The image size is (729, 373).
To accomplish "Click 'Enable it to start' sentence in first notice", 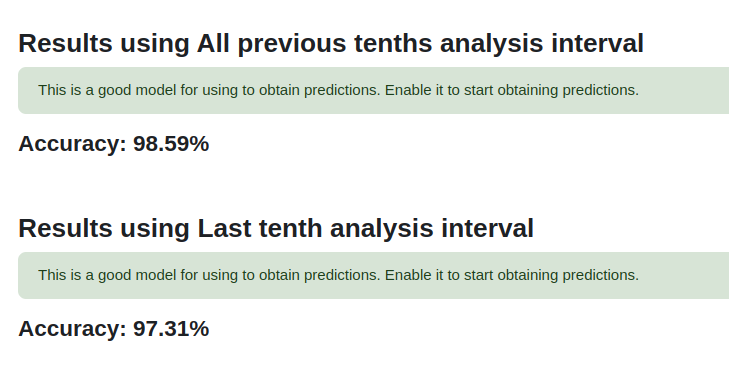I will click(512, 90).
